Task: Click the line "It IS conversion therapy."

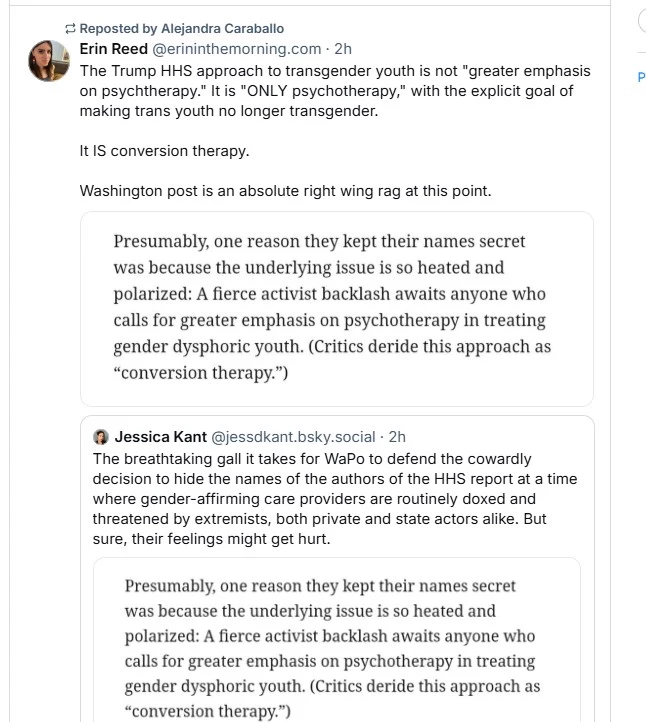Action: tap(164, 151)
